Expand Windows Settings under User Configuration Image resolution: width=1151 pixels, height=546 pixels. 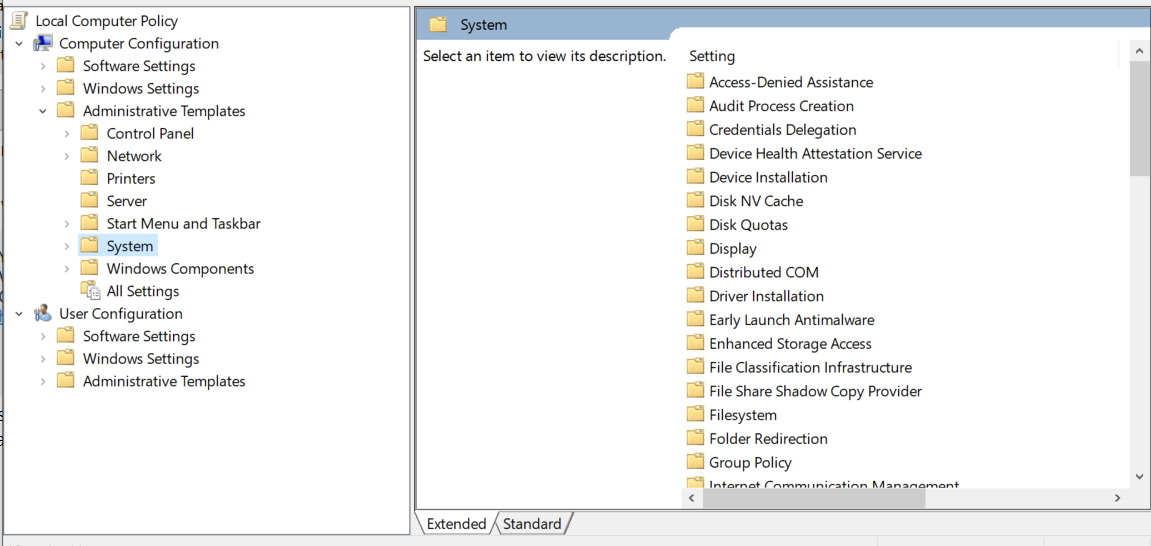point(43,359)
